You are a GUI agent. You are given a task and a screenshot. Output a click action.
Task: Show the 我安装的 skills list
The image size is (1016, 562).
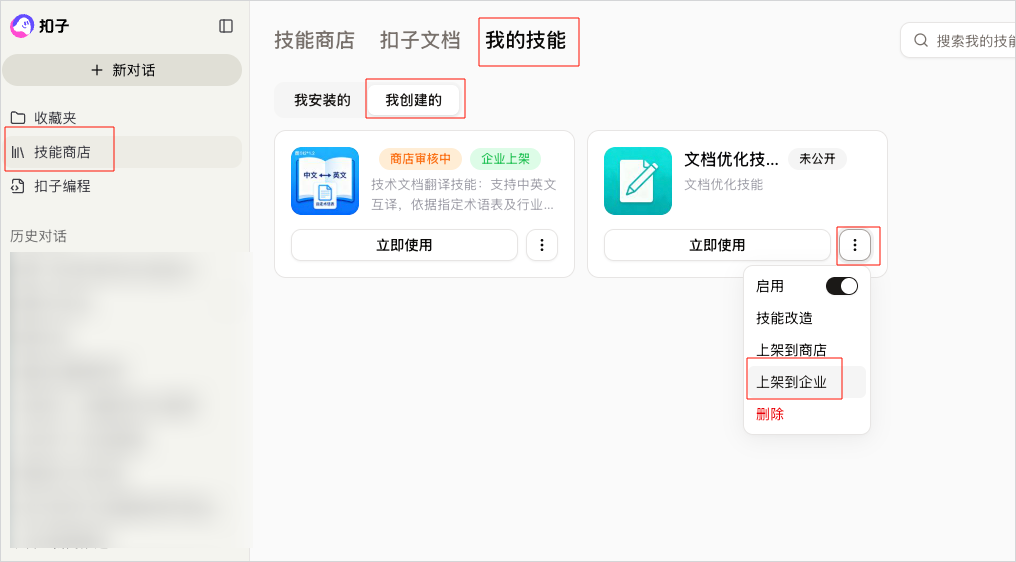322,100
